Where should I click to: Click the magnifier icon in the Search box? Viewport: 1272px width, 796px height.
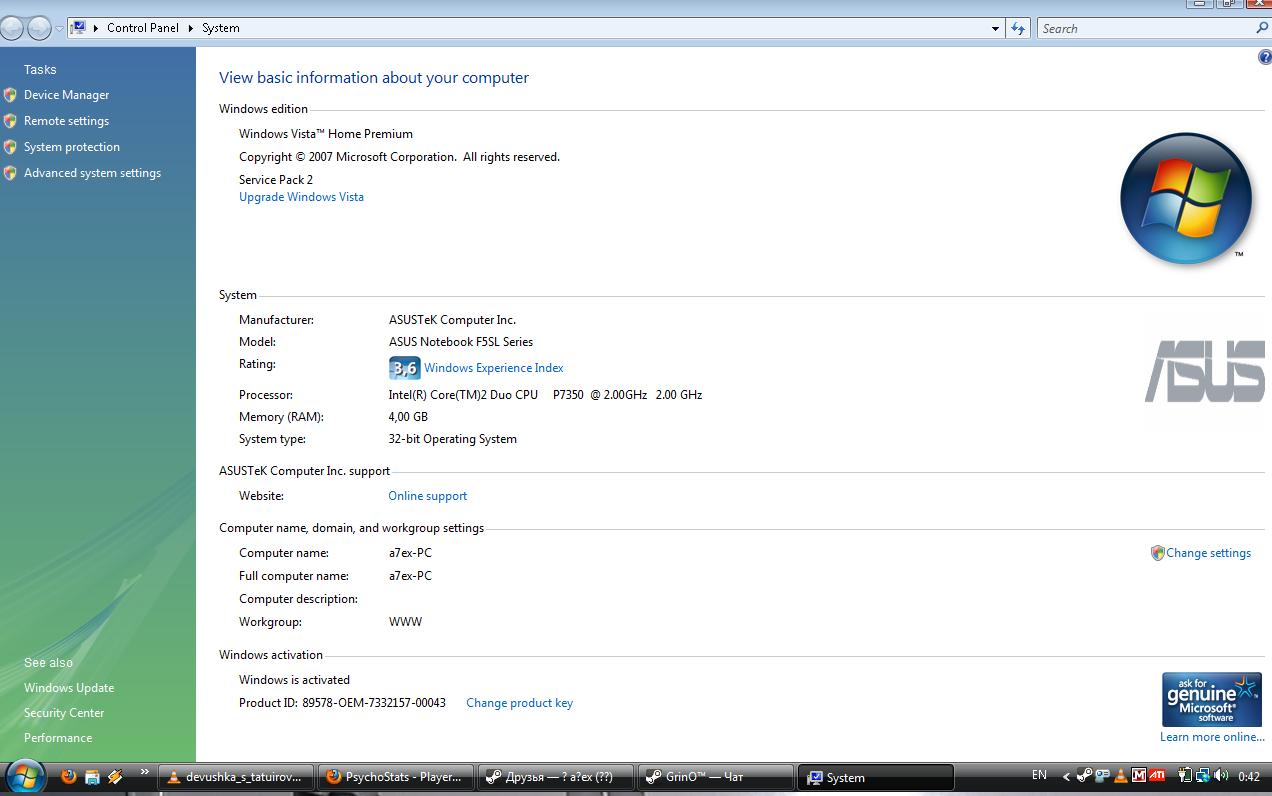(1262, 28)
